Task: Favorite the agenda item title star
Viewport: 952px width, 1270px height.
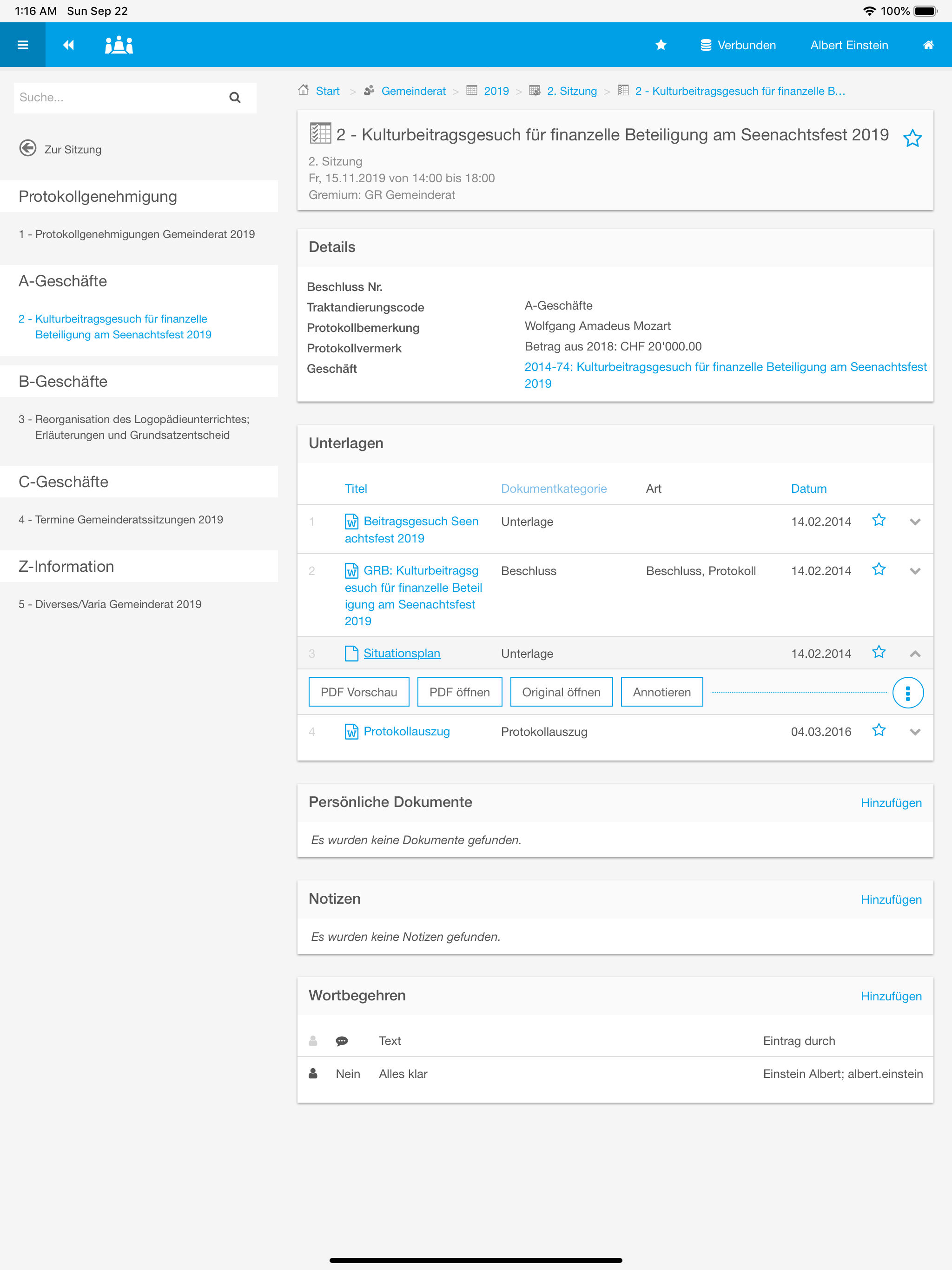Action: tap(912, 138)
